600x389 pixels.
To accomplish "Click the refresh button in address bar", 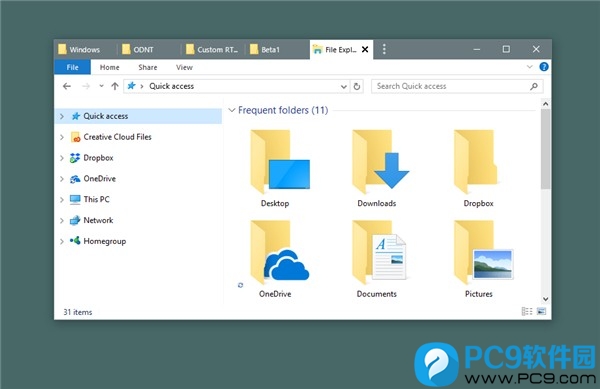I will pyautogui.click(x=357, y=86).
